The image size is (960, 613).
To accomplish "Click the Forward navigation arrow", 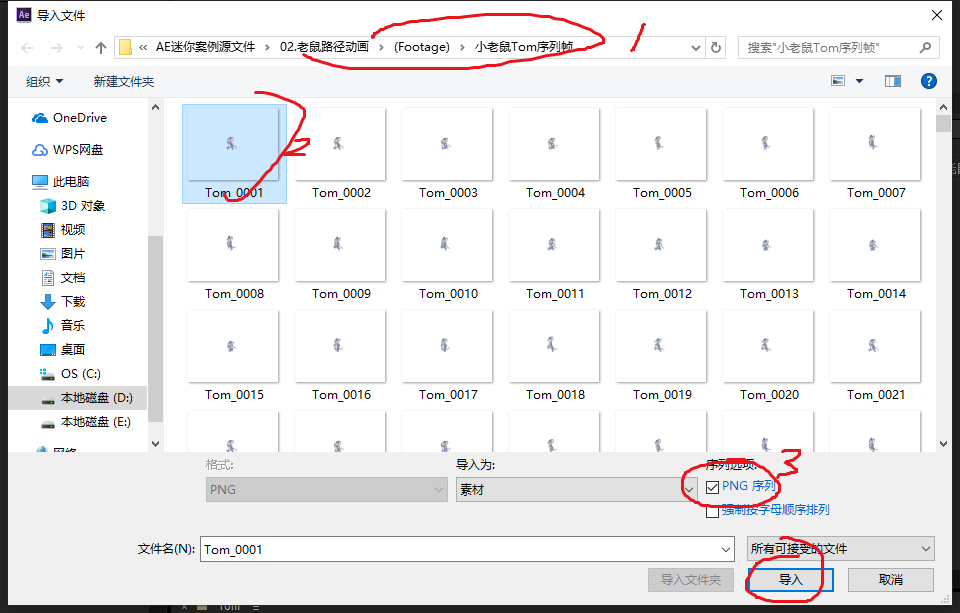I will click(x=56, y=48).
